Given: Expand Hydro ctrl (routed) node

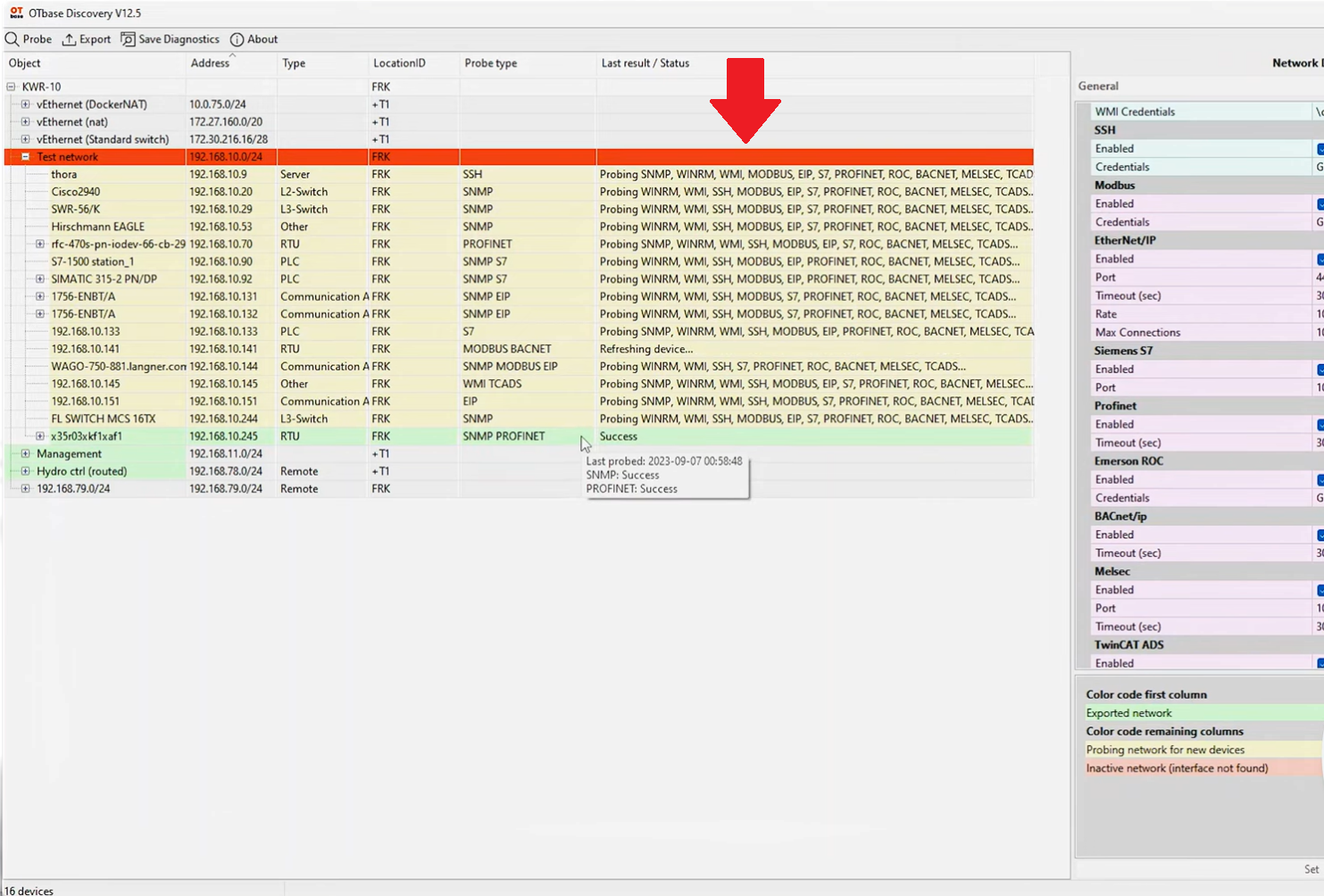Looking at the screenshot, I should pos(26,471).
